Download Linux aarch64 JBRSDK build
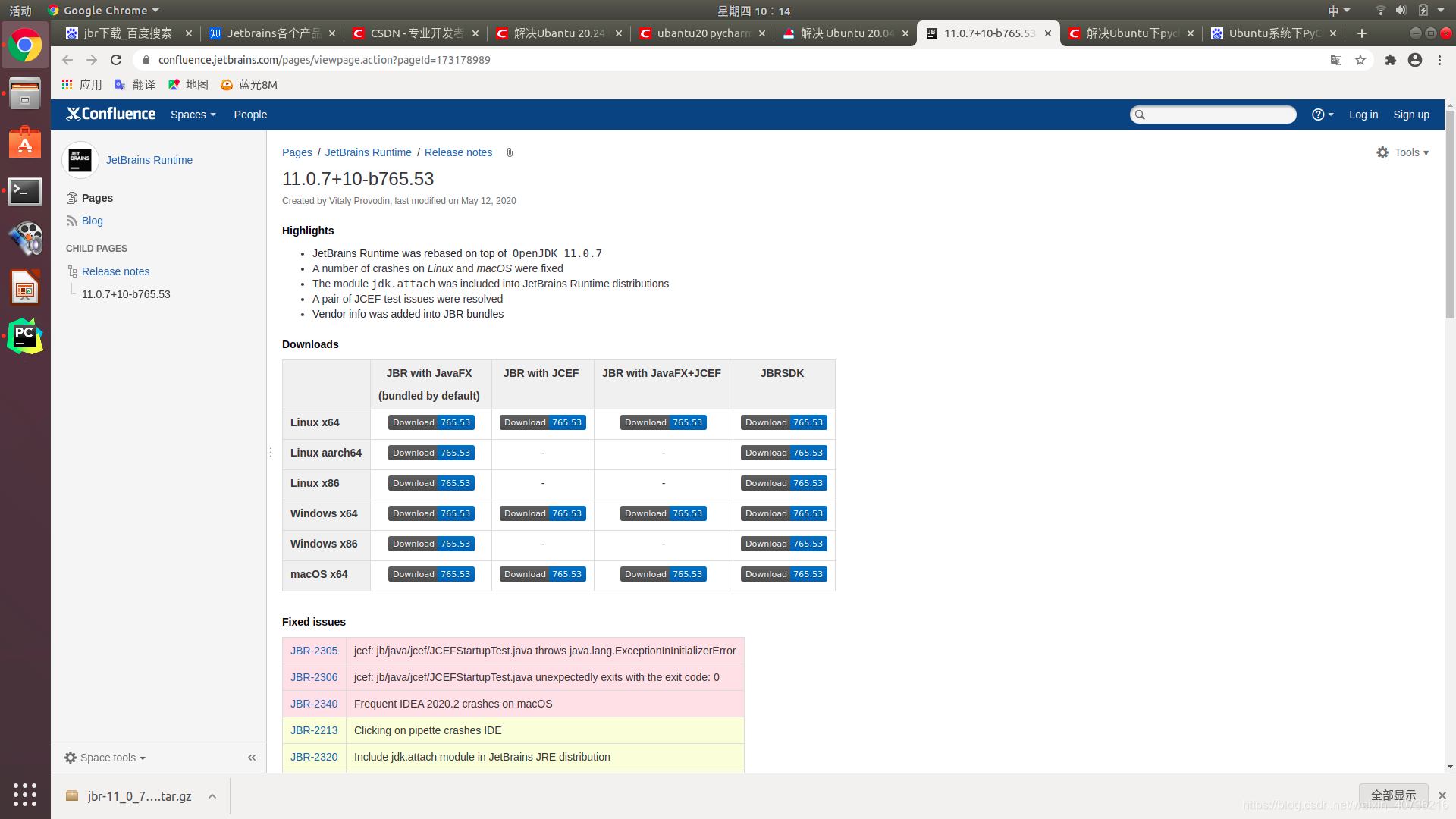 784,453
